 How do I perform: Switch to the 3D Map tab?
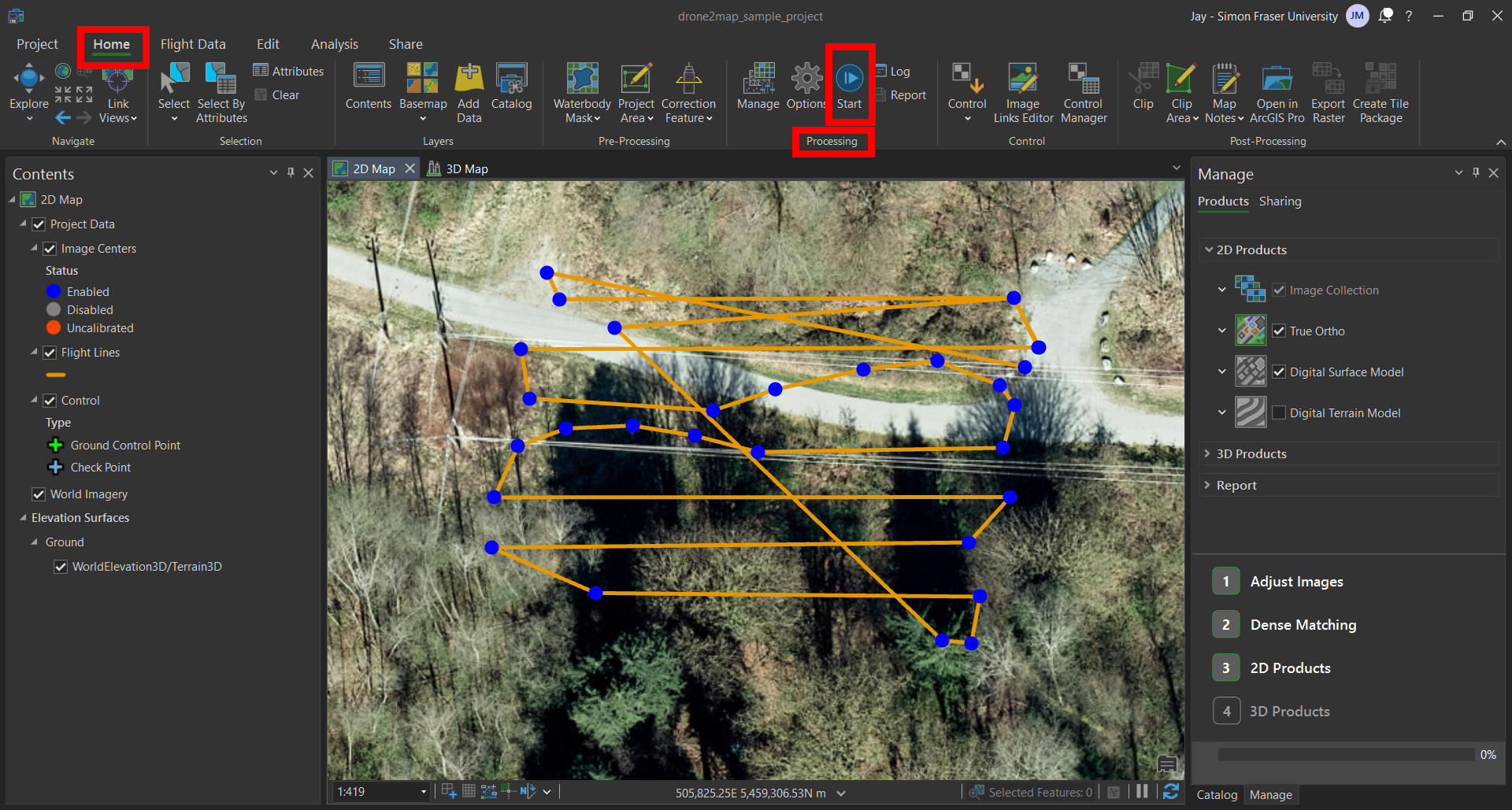coord(466,169)
